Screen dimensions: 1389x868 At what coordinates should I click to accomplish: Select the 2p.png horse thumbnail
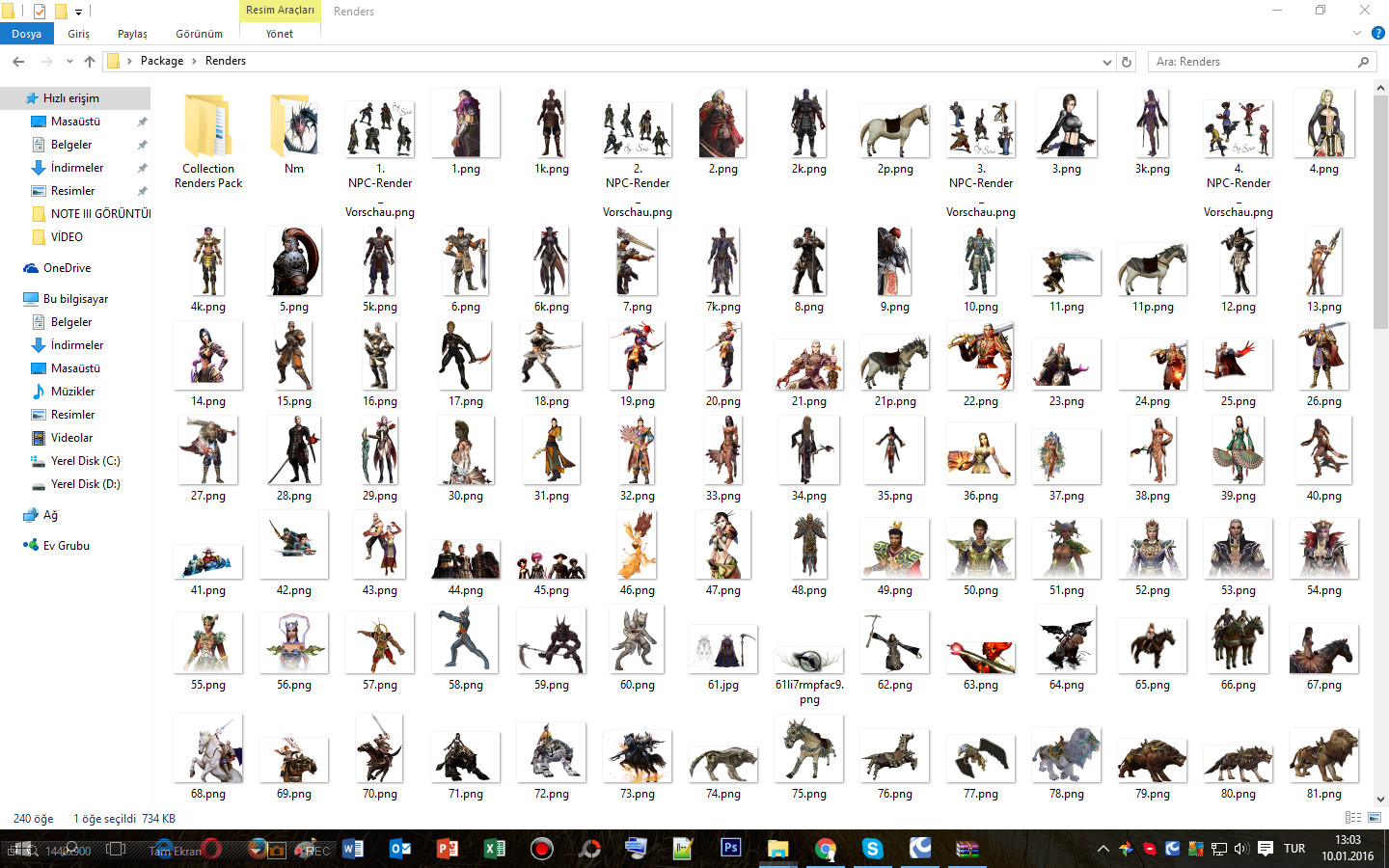pos(895,131)
